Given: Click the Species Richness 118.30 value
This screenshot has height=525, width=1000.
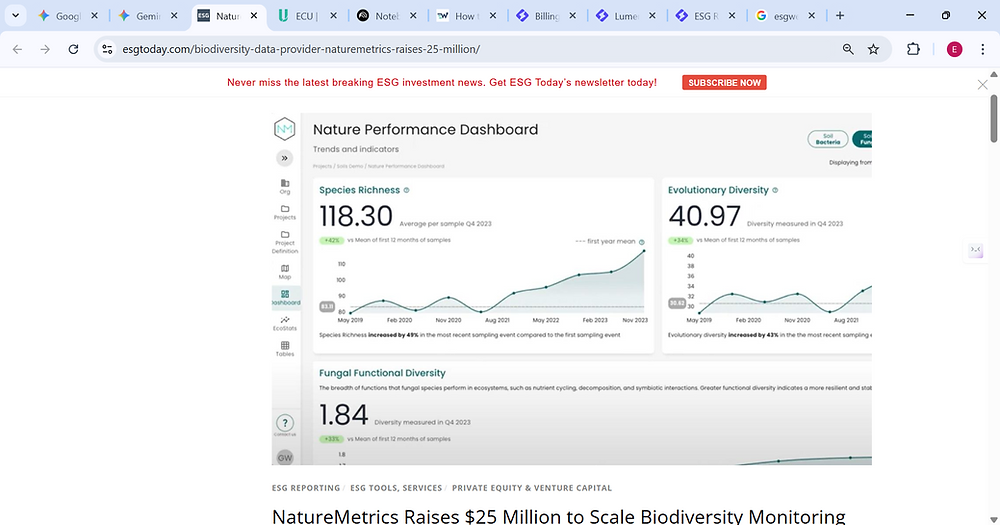Looking at the screenshot, I should tap(356, 216).
